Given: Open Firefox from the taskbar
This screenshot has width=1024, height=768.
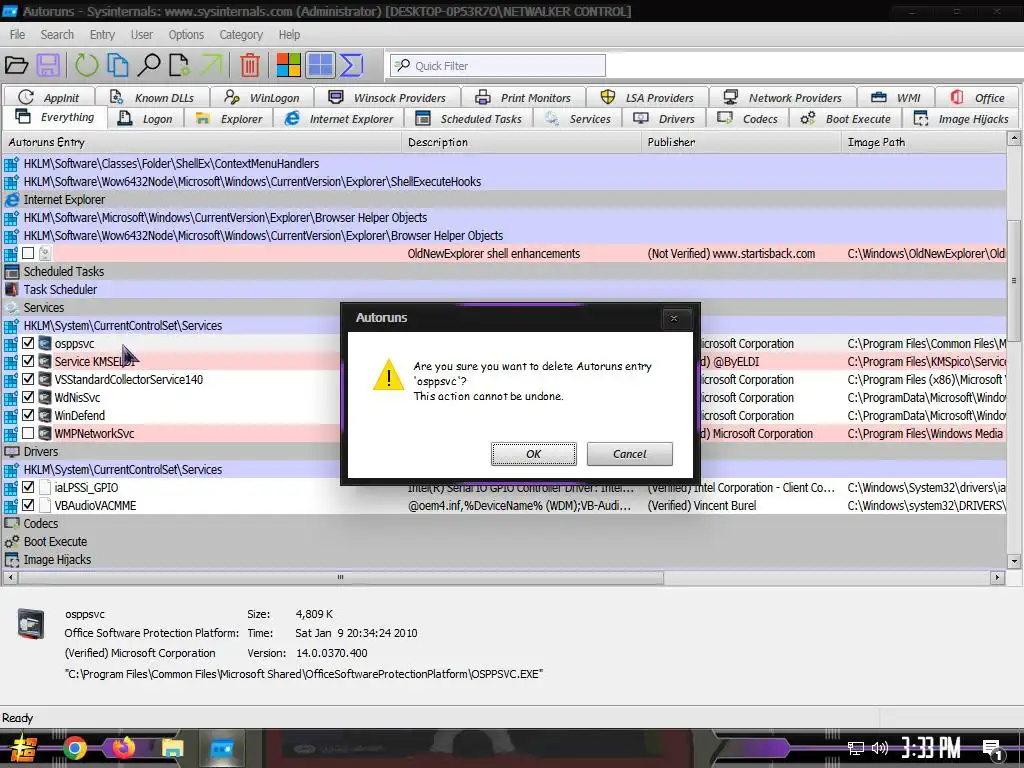Looking at the screenshot, I should coord(123,748).
